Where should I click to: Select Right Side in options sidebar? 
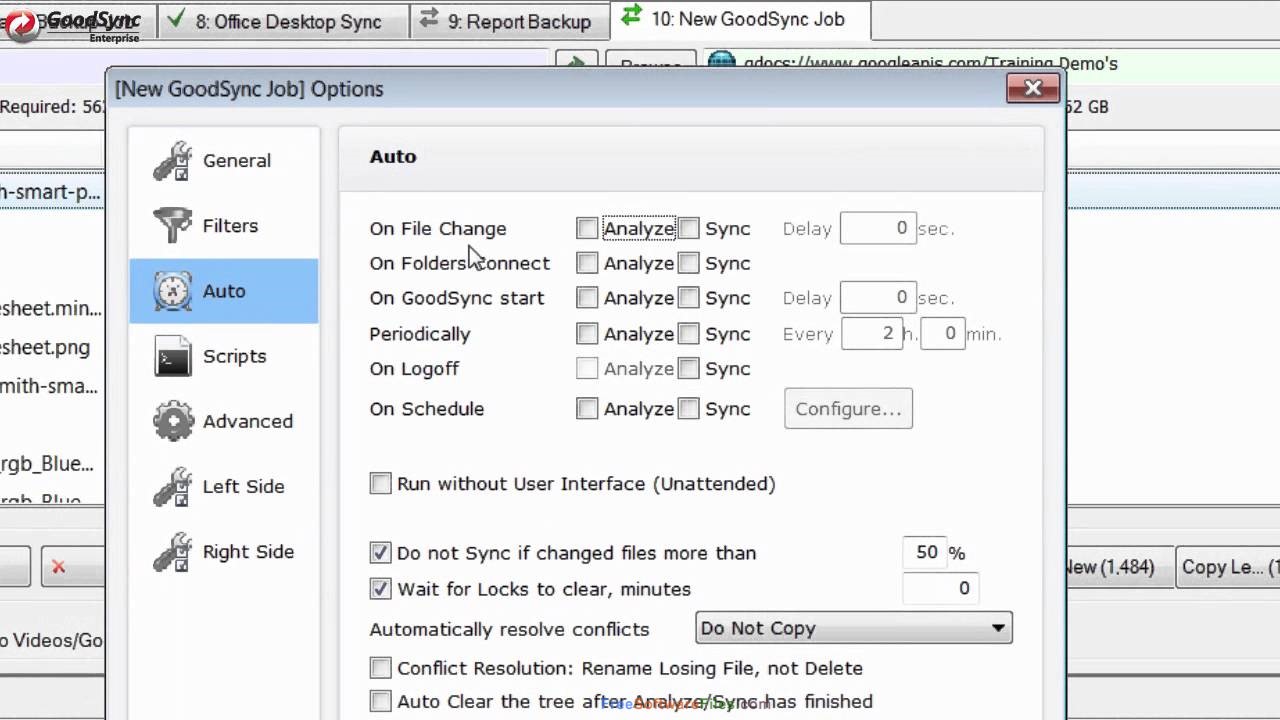click(x=224, y=551)
